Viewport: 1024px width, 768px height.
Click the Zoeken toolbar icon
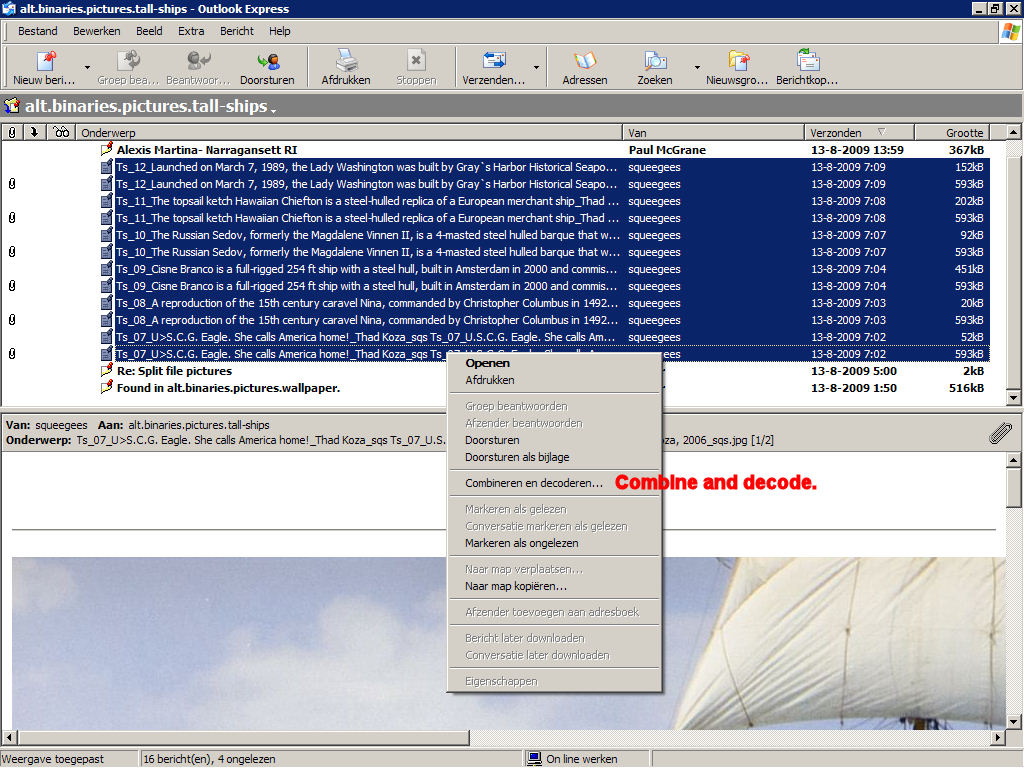pyautogui.click(x=655, y=61)
